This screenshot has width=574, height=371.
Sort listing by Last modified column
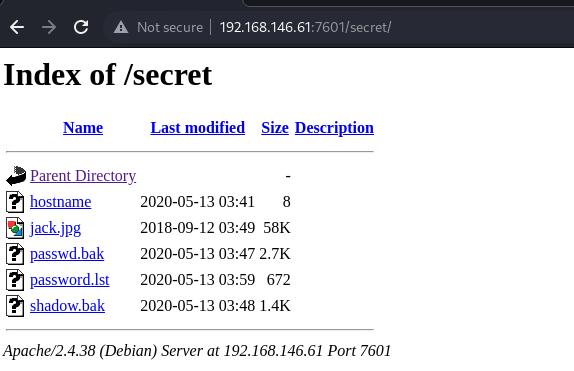point(198,128)
